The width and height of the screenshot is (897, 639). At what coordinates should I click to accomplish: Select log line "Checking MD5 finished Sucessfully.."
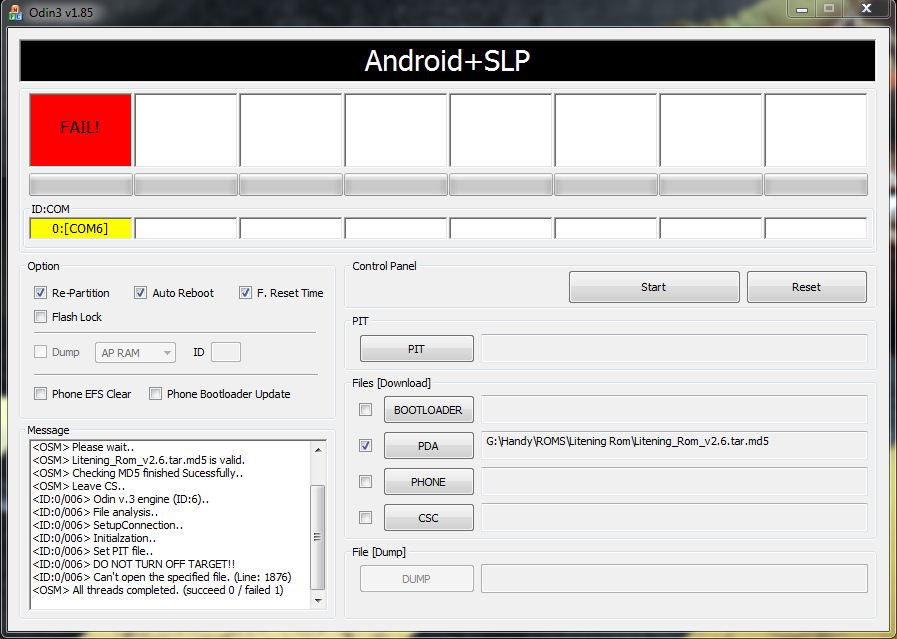(138, 473)
